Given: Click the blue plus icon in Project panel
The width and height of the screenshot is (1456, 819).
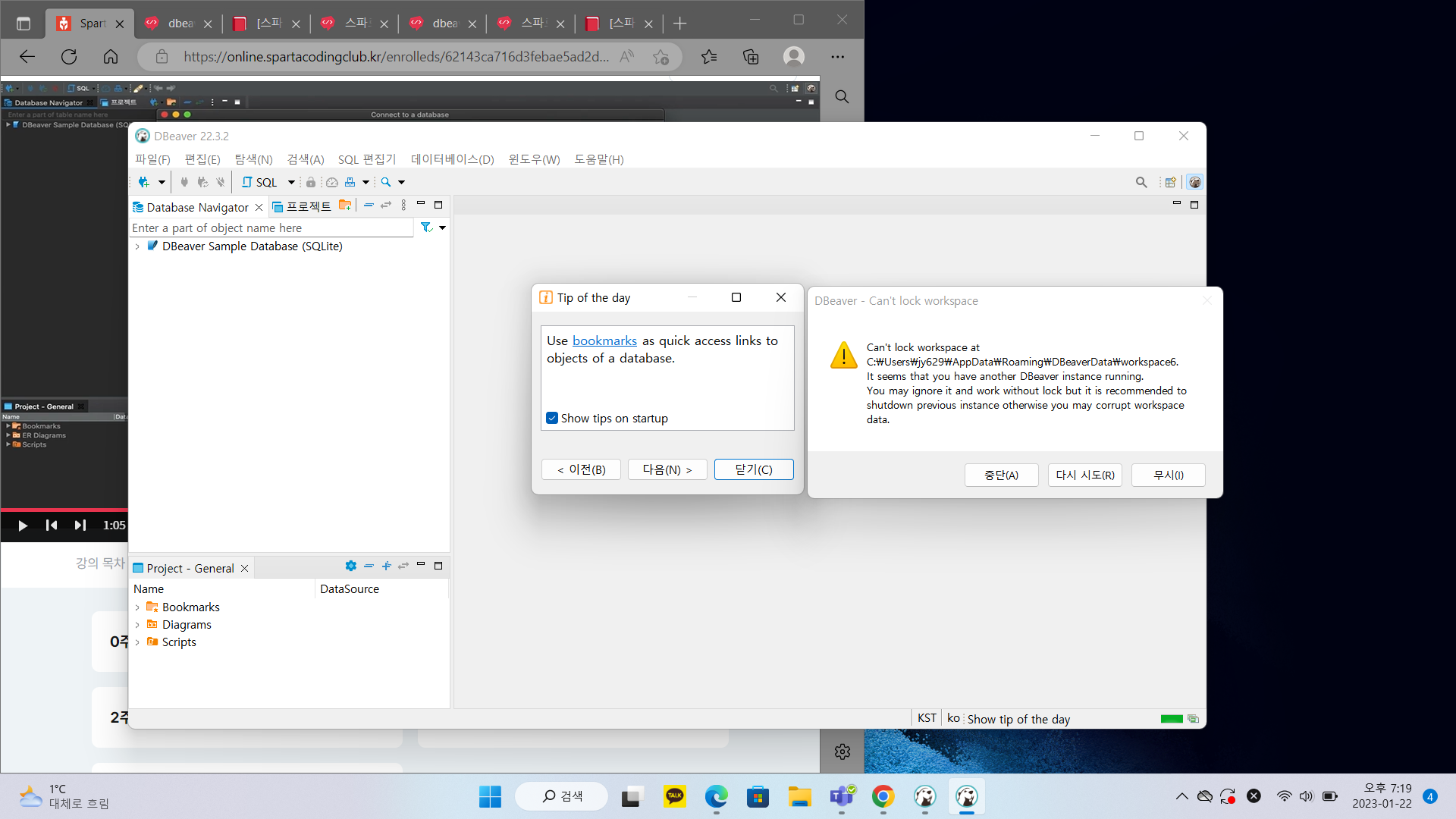Looking at the screenshot, I should pos(386,566).
